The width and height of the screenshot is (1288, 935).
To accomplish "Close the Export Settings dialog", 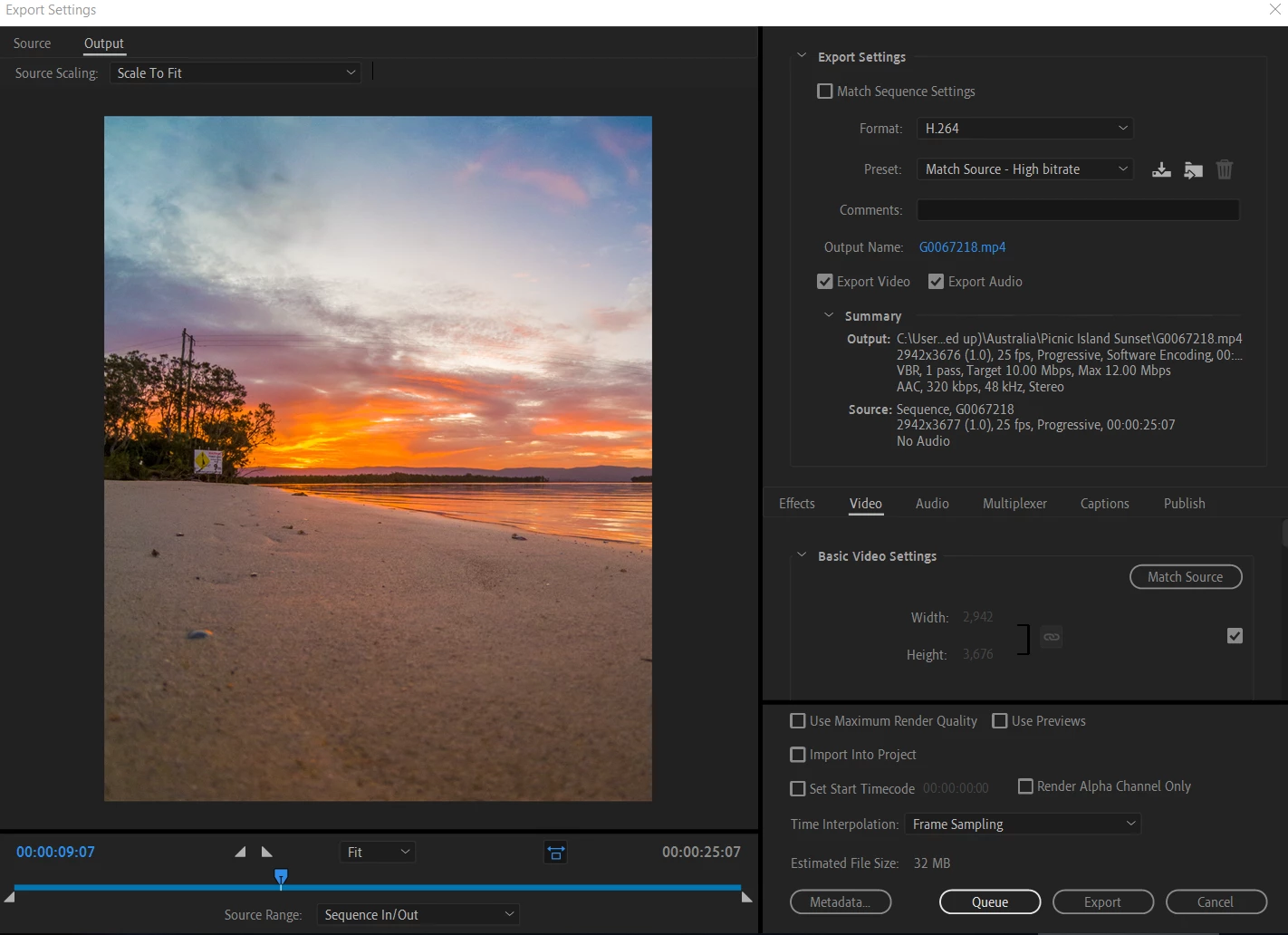I will point(1274,9).
